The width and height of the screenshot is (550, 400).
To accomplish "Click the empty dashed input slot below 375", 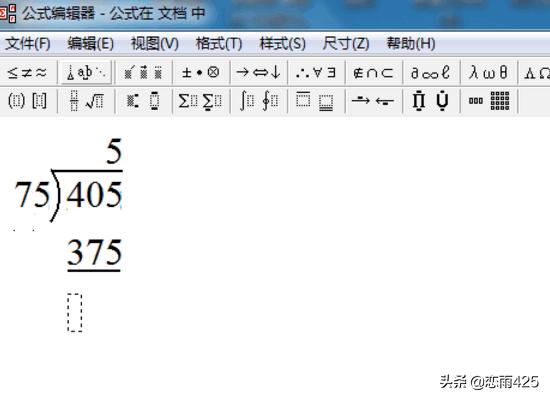I will click(x=75, y=313).
